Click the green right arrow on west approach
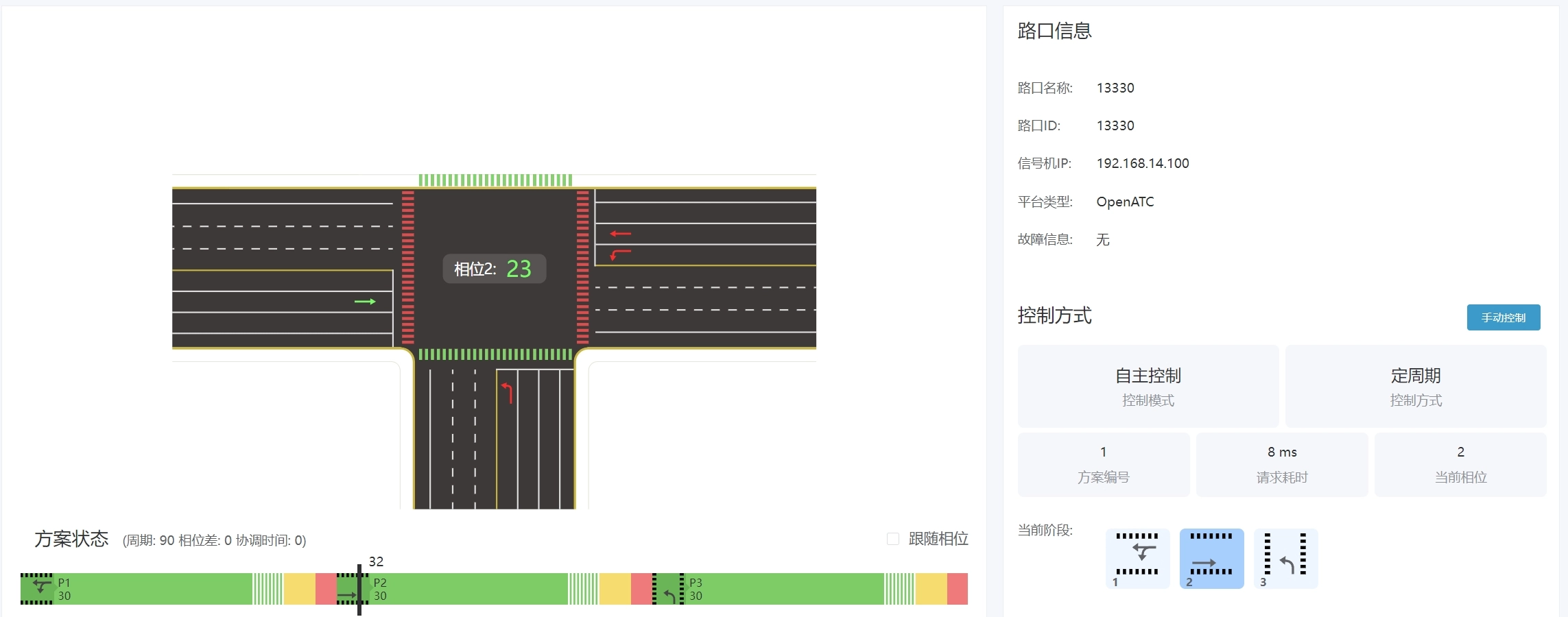 click(365, 302)
